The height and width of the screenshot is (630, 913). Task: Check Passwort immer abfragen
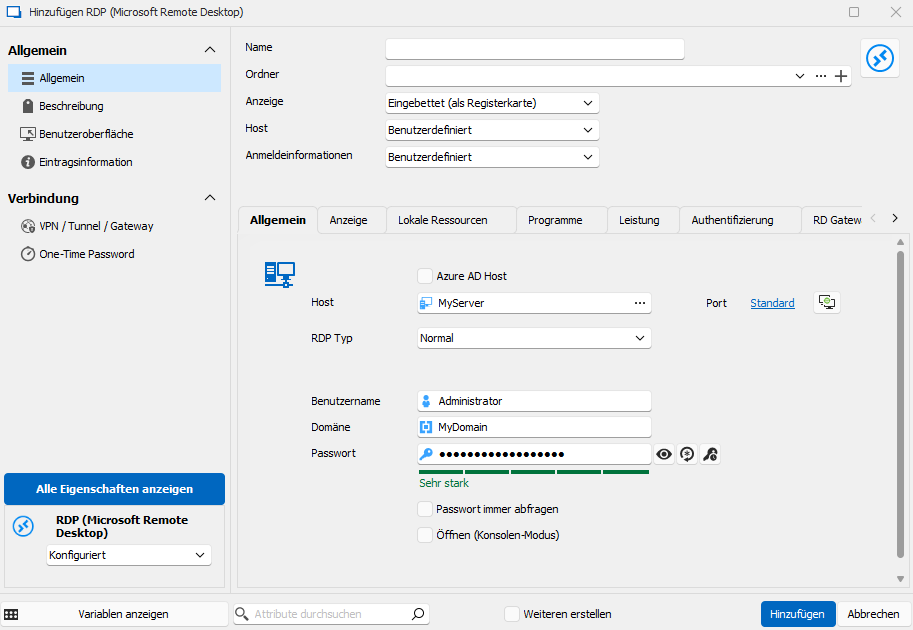(x=425, y=509)
